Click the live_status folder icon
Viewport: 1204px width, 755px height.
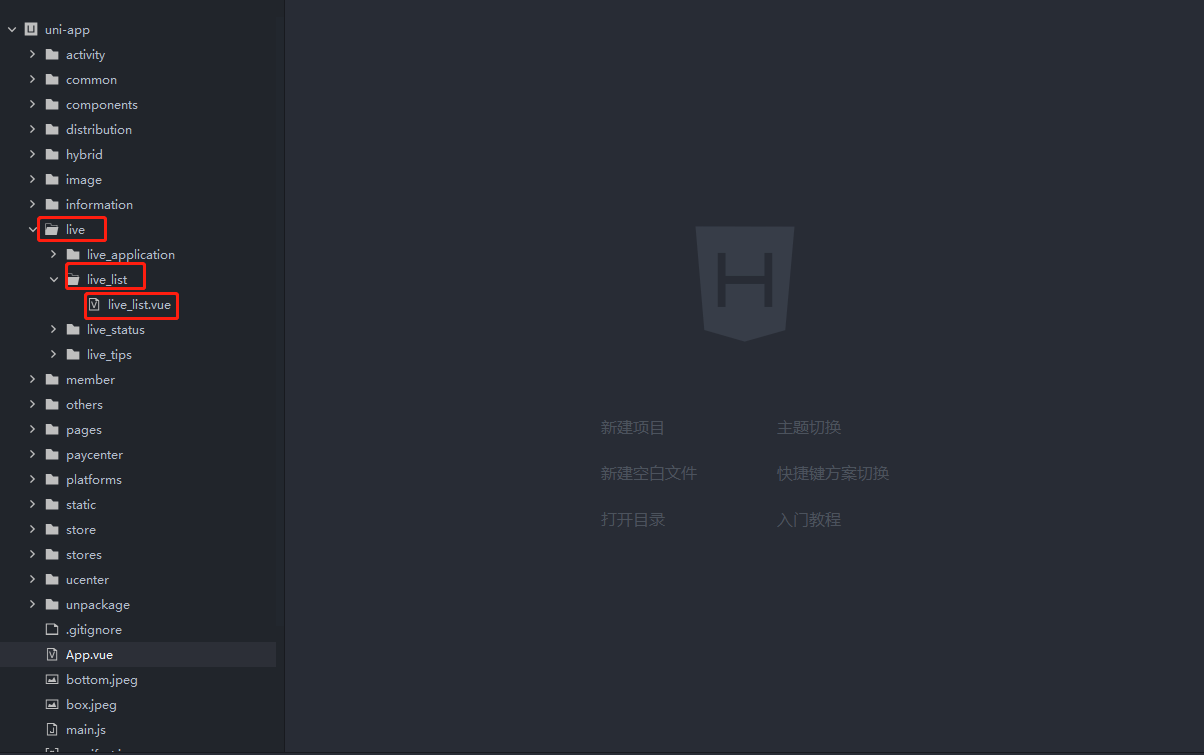coord(73,330)
